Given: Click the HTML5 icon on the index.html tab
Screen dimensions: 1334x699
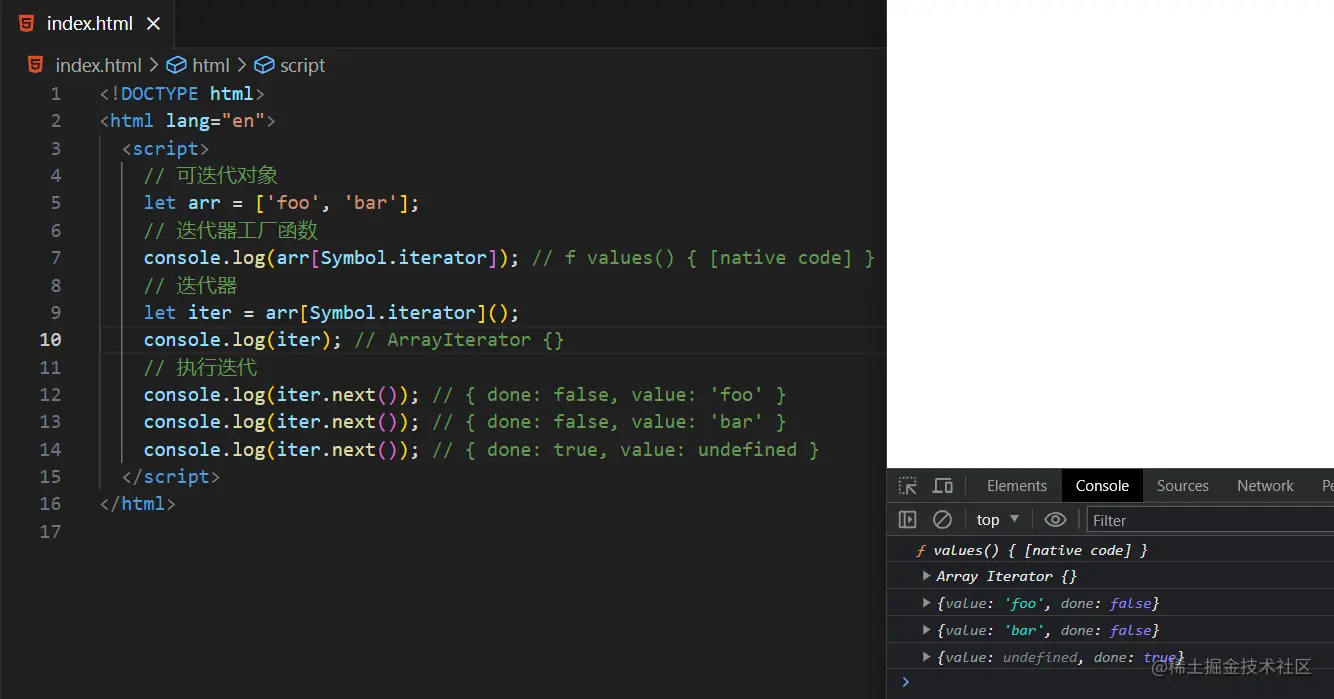Looking at the screenshot, I should [x=26, y=23].
